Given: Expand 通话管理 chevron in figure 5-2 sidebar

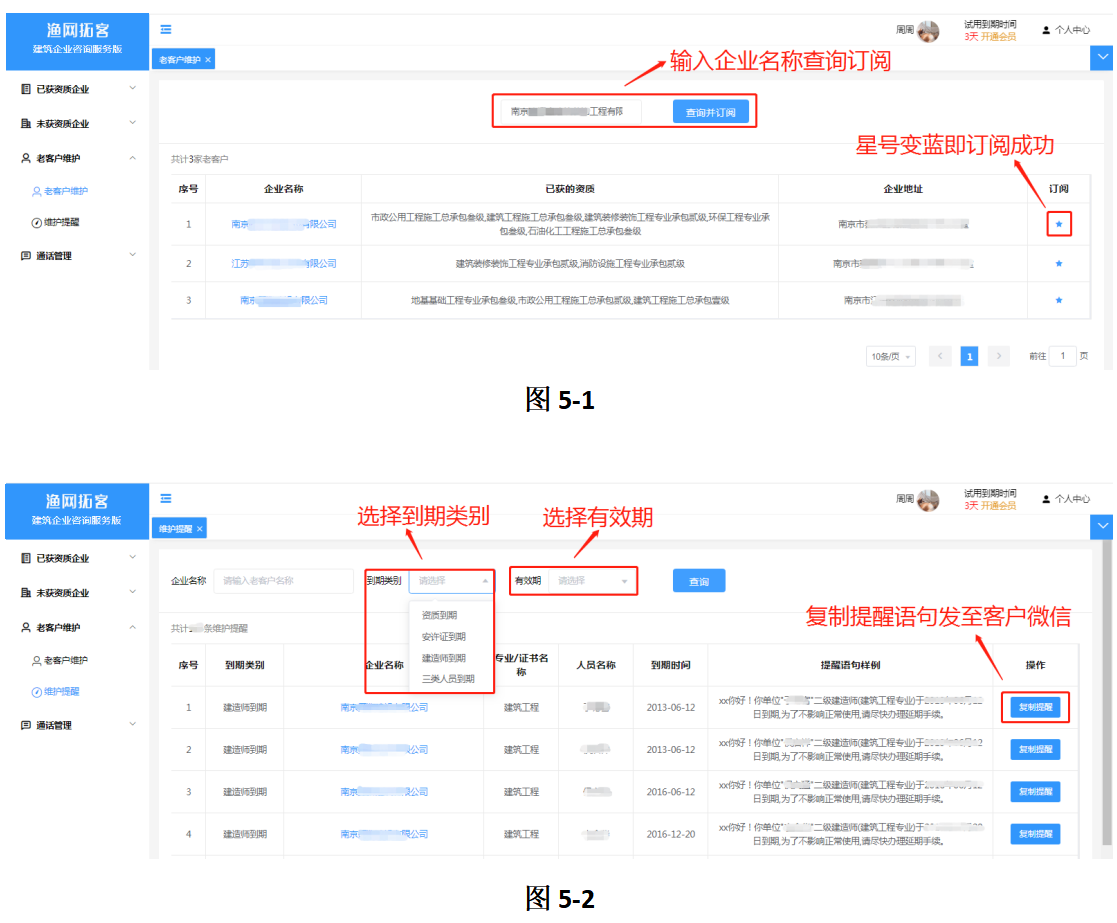Looking at the screenshot, I should coord(133,724).
